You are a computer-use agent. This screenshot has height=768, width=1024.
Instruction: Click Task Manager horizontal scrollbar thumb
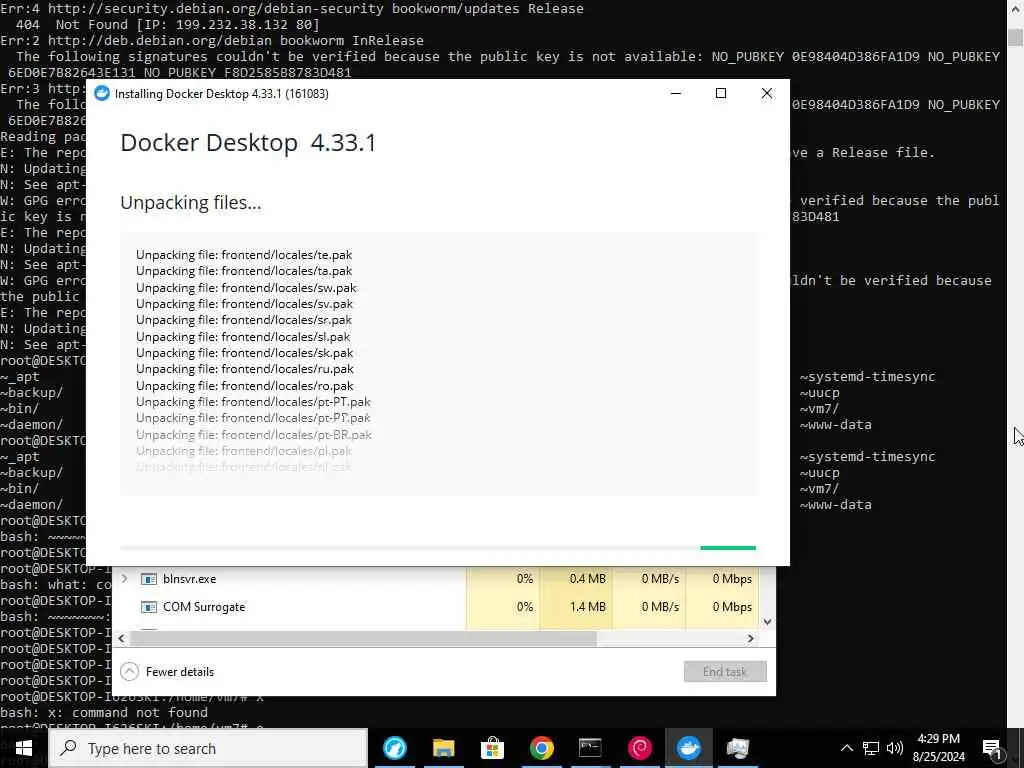(x=363, y=638)
